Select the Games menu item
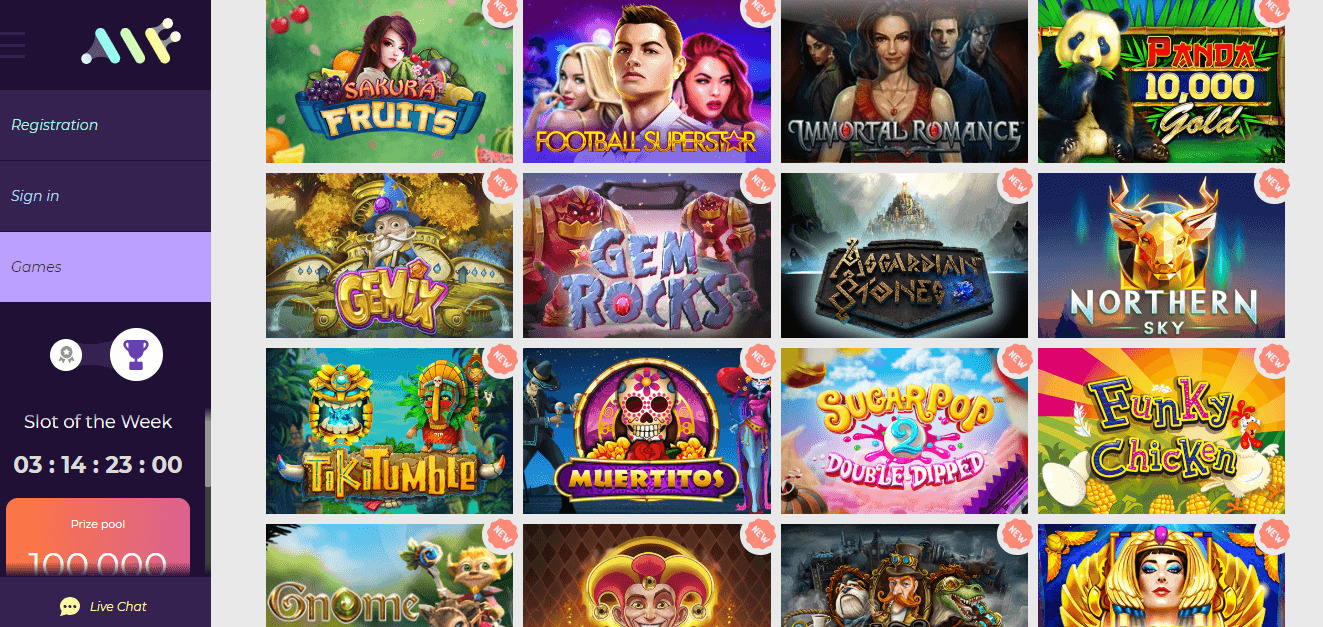Screen dimensions: 1323x627 click(105, 267)
